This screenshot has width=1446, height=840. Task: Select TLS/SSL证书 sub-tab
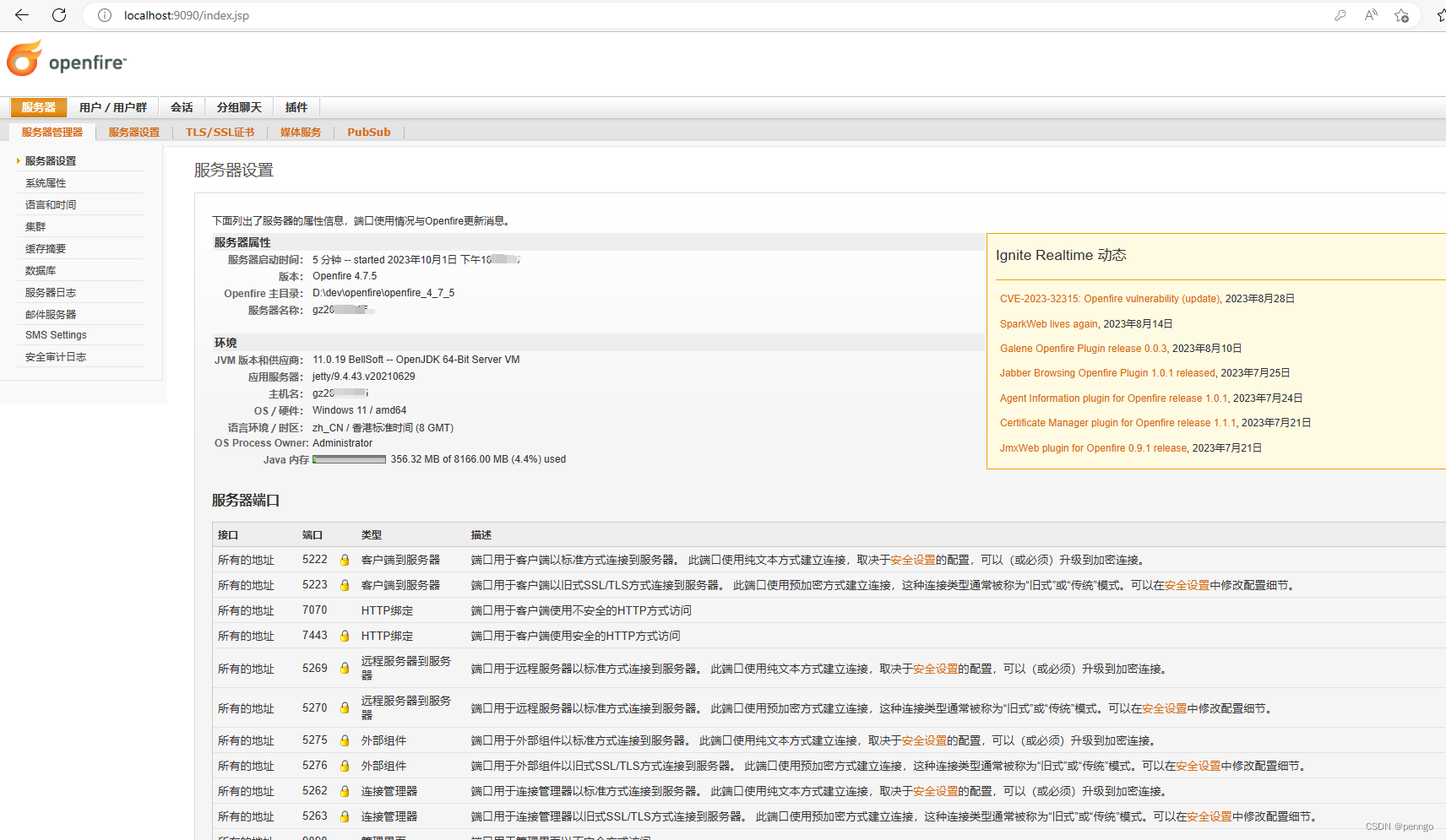220,133
